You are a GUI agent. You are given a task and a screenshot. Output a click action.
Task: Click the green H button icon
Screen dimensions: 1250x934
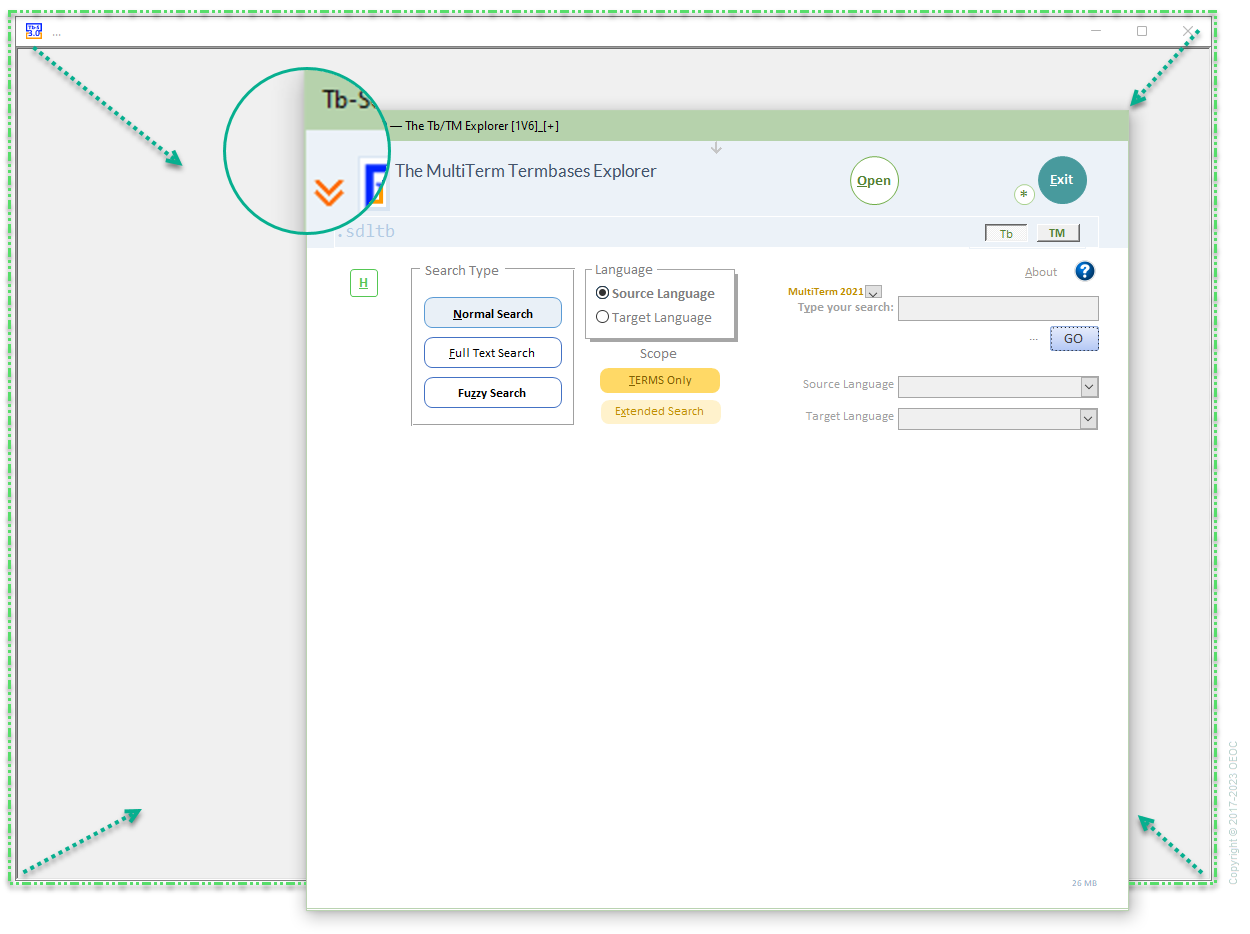(363, 283)
